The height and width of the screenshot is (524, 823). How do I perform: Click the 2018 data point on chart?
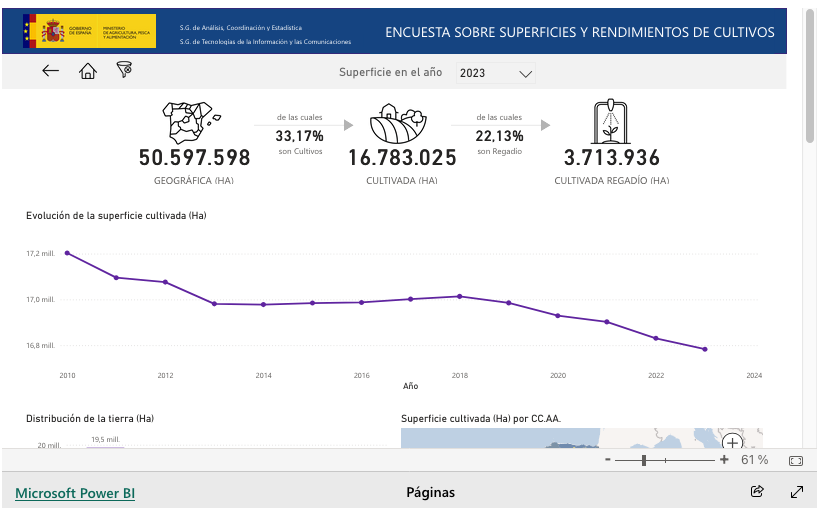[460, 297]
